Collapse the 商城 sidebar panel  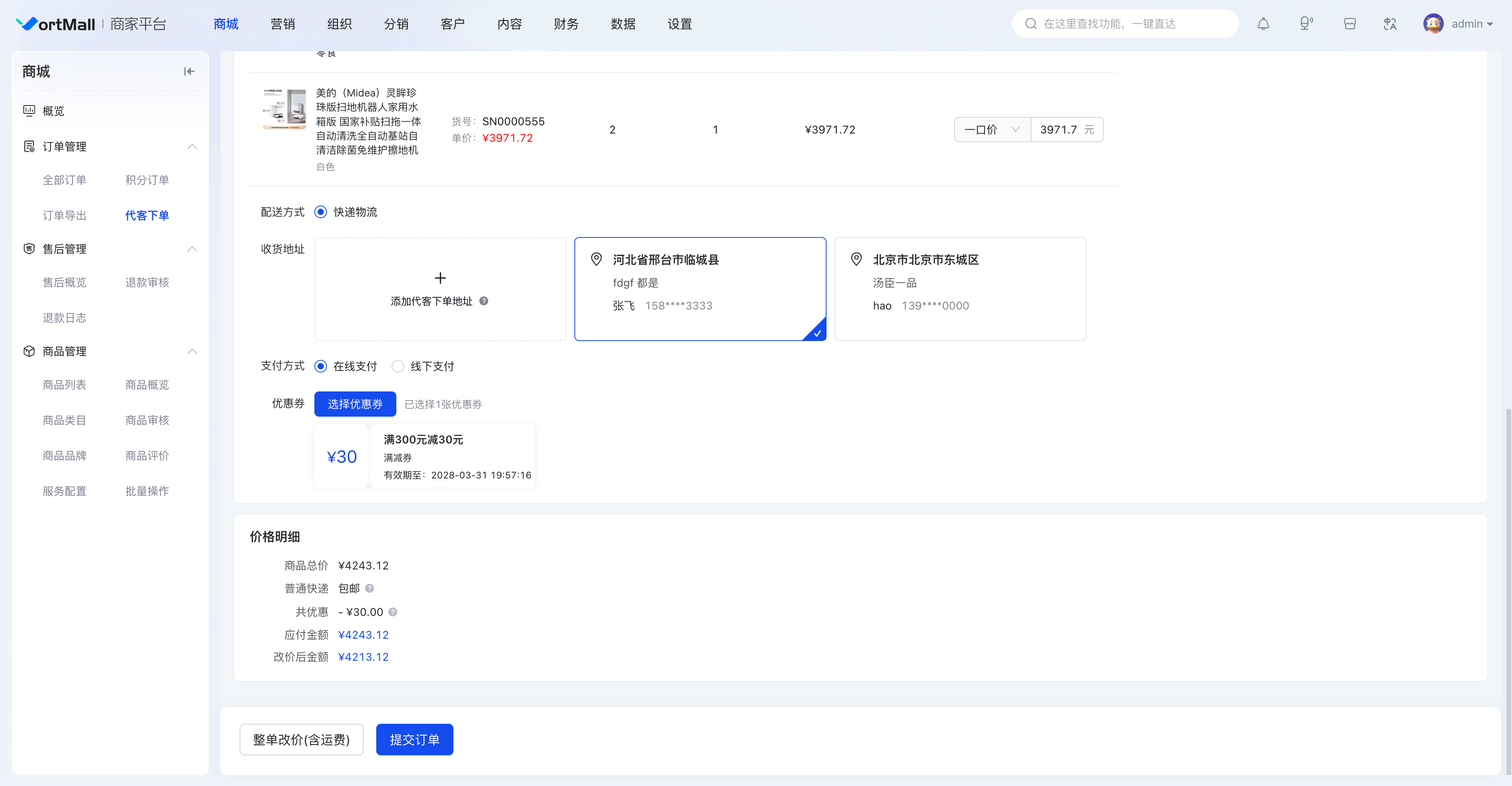(x=188, y=72)
